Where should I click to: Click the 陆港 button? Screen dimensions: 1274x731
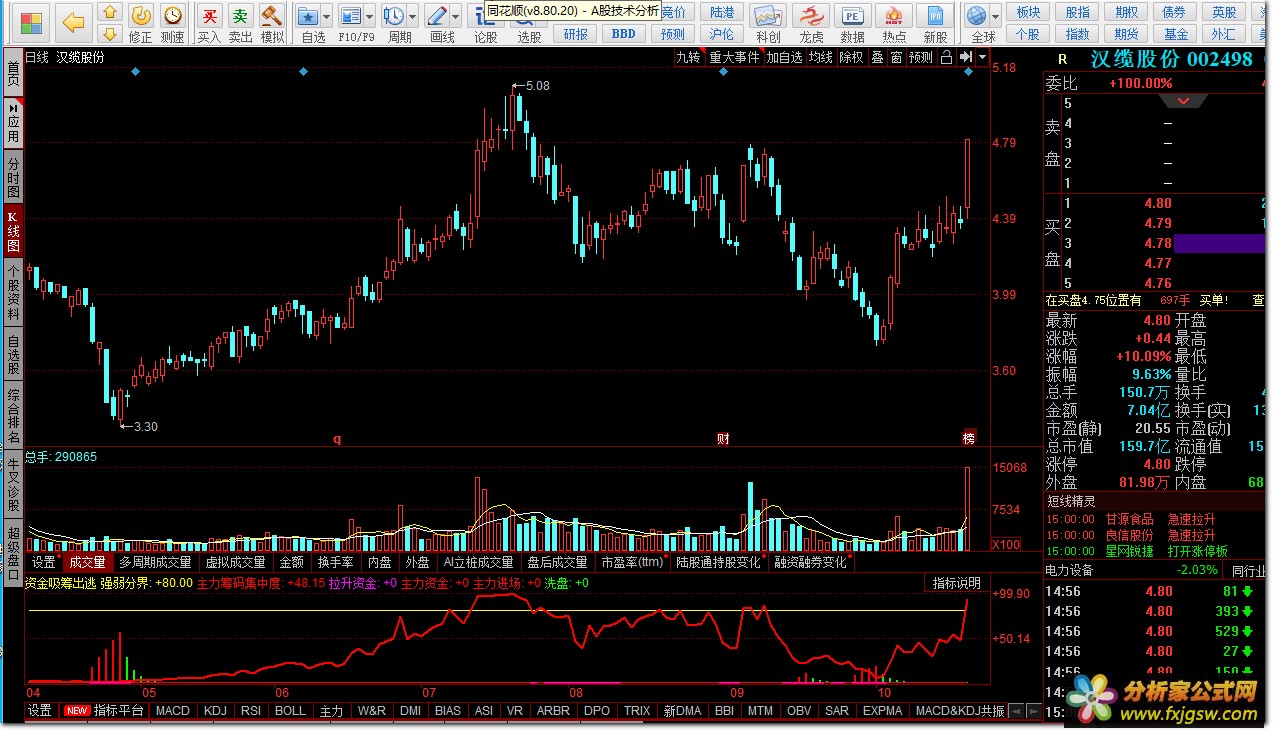(x=720, y=12)
